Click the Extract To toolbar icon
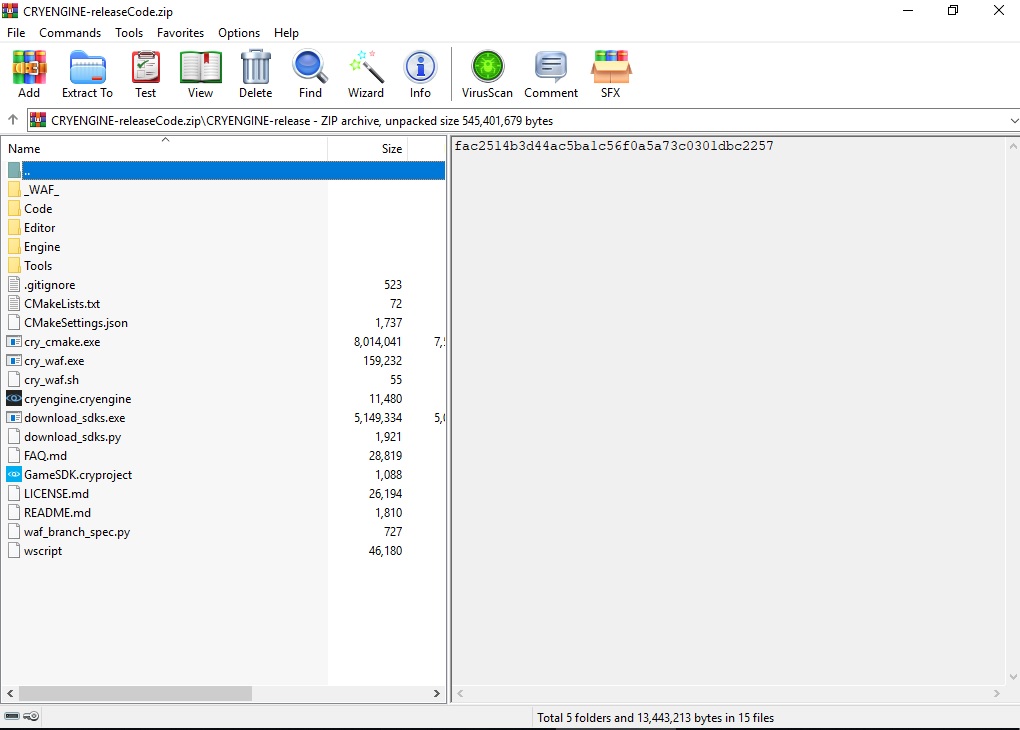This screenshot has width=1020, height=730. [87, 68]
